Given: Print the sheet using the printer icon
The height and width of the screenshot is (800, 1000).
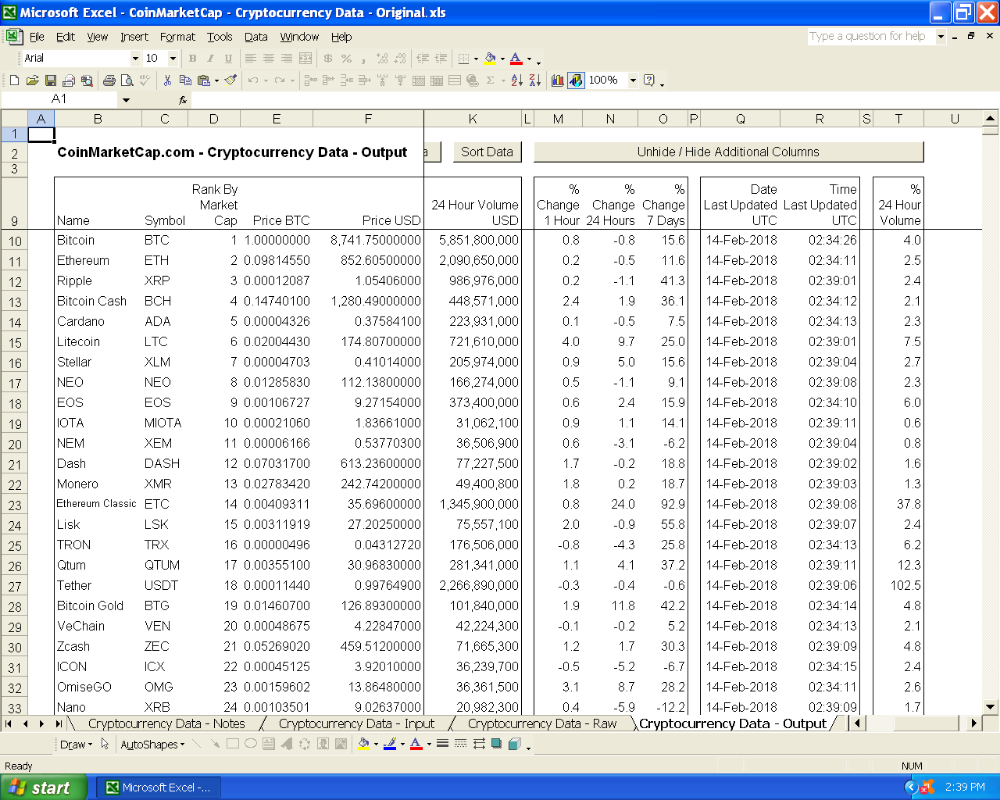Looking at the screenshot, I should [x=109, y=80].
